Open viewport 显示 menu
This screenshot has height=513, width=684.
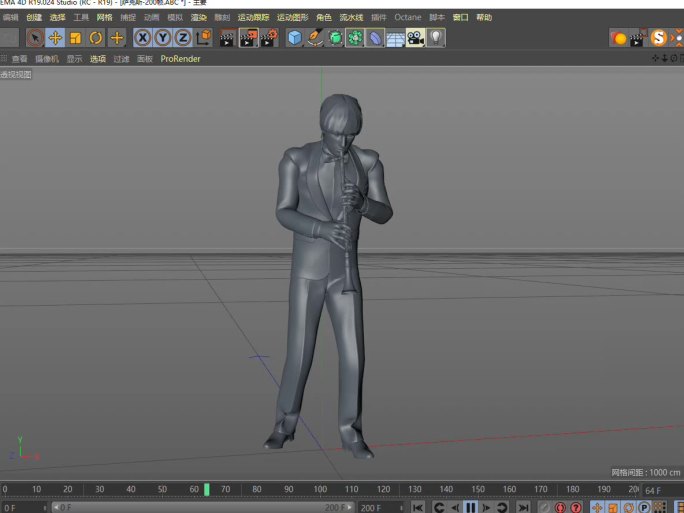74,59
